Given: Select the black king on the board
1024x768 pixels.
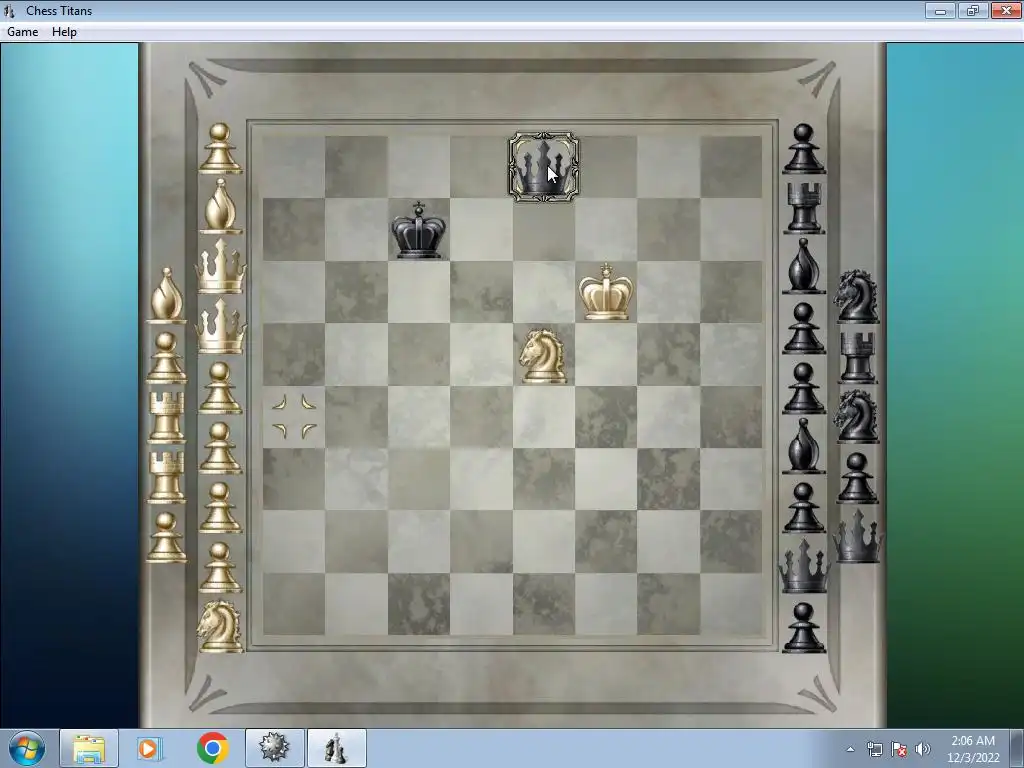Looking at the screenshot, I should point(419,231).
